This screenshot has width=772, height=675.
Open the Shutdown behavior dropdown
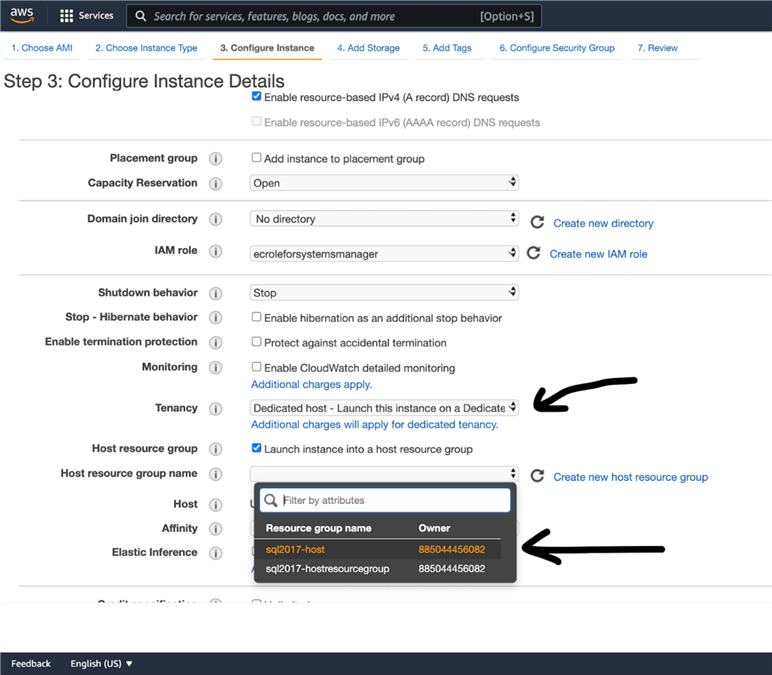pyautogui.click(x=384, y=293)
